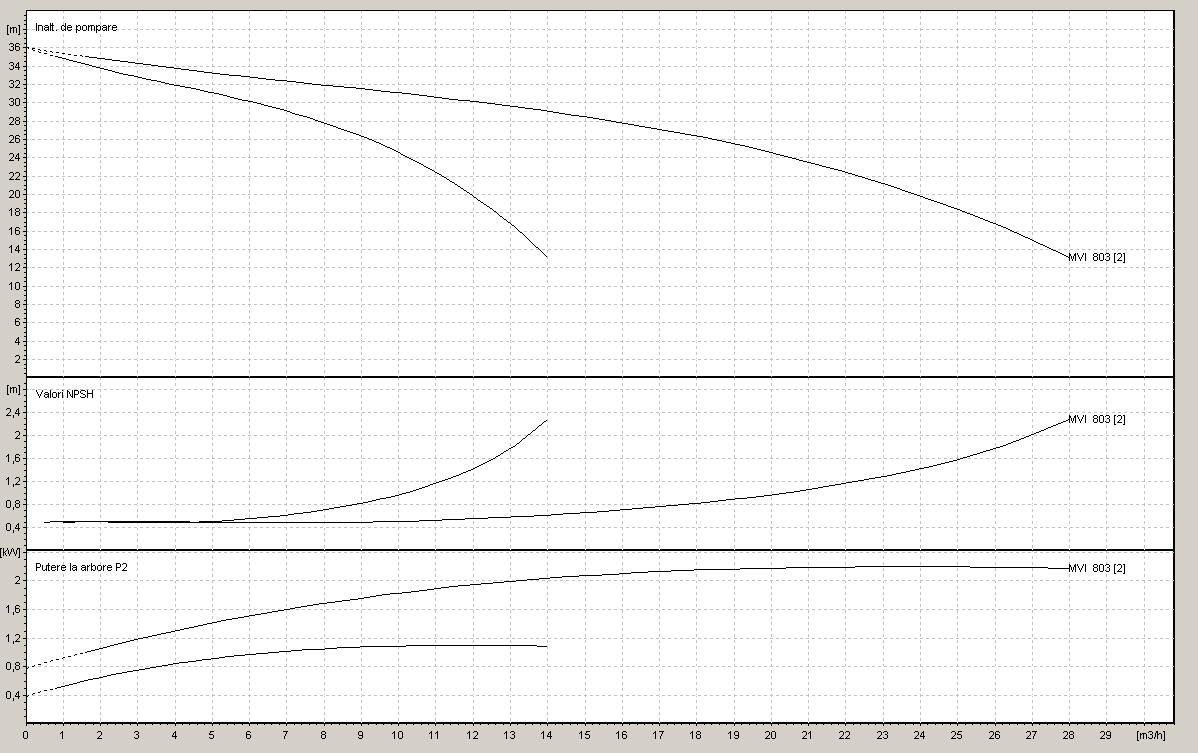Select flow axis tick value 28
Viewport: 1198px width, 753px height.
[1068, 735]
